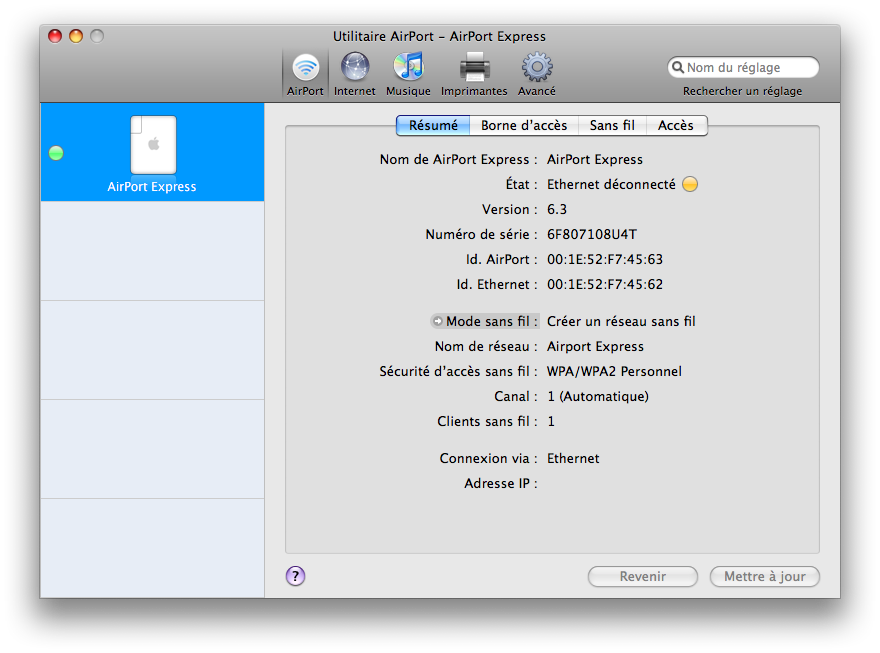The height and width of the screenshot is (653, 880).
Task: Switch to the Résumé tab
Action: click(x=433, y=125)
